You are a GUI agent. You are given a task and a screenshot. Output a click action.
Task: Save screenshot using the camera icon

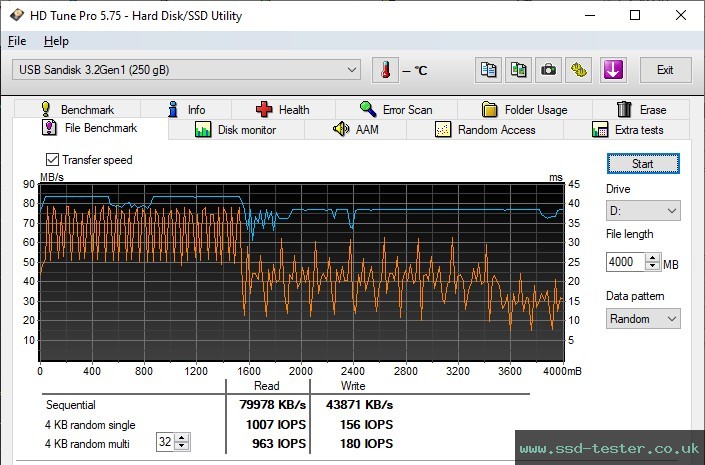548,70
